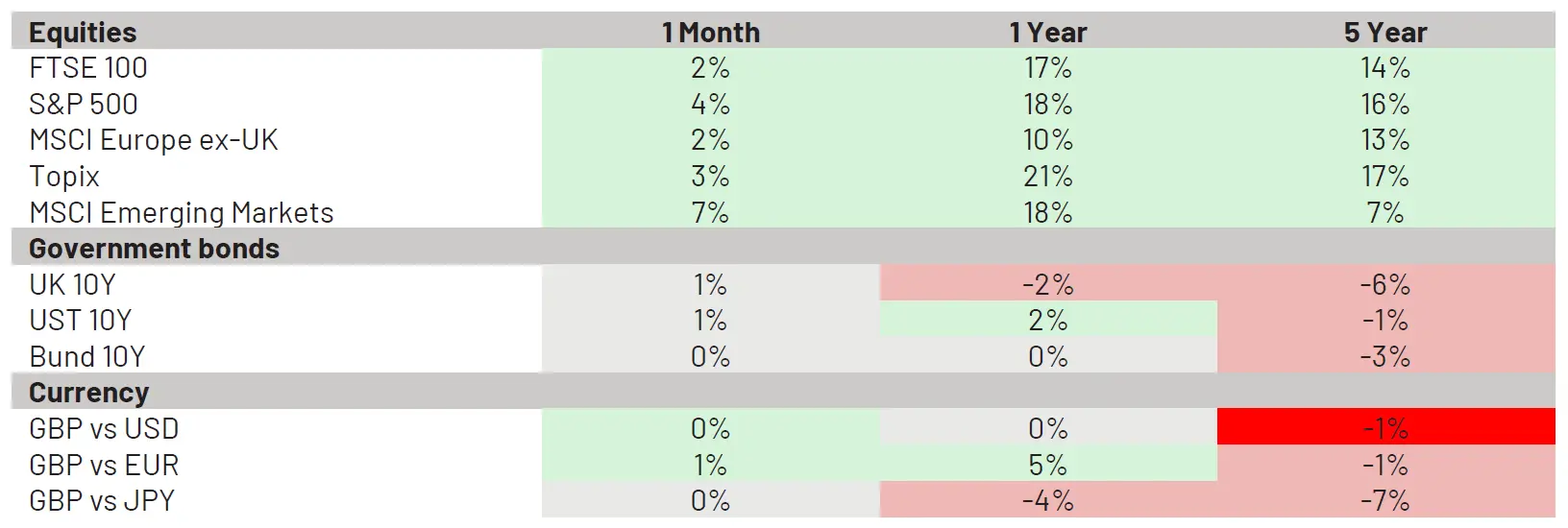Screen dimensions: 1568x528
Task: Click the UST 10Y row label
Action: pyautogui.click(x=81, y=321)
